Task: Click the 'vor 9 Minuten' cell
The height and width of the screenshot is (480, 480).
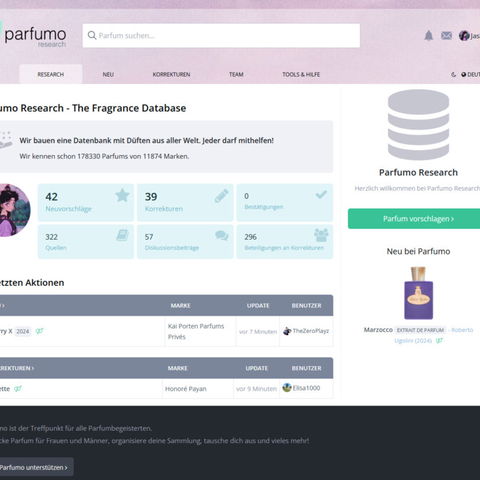Action: pos(256,389)
